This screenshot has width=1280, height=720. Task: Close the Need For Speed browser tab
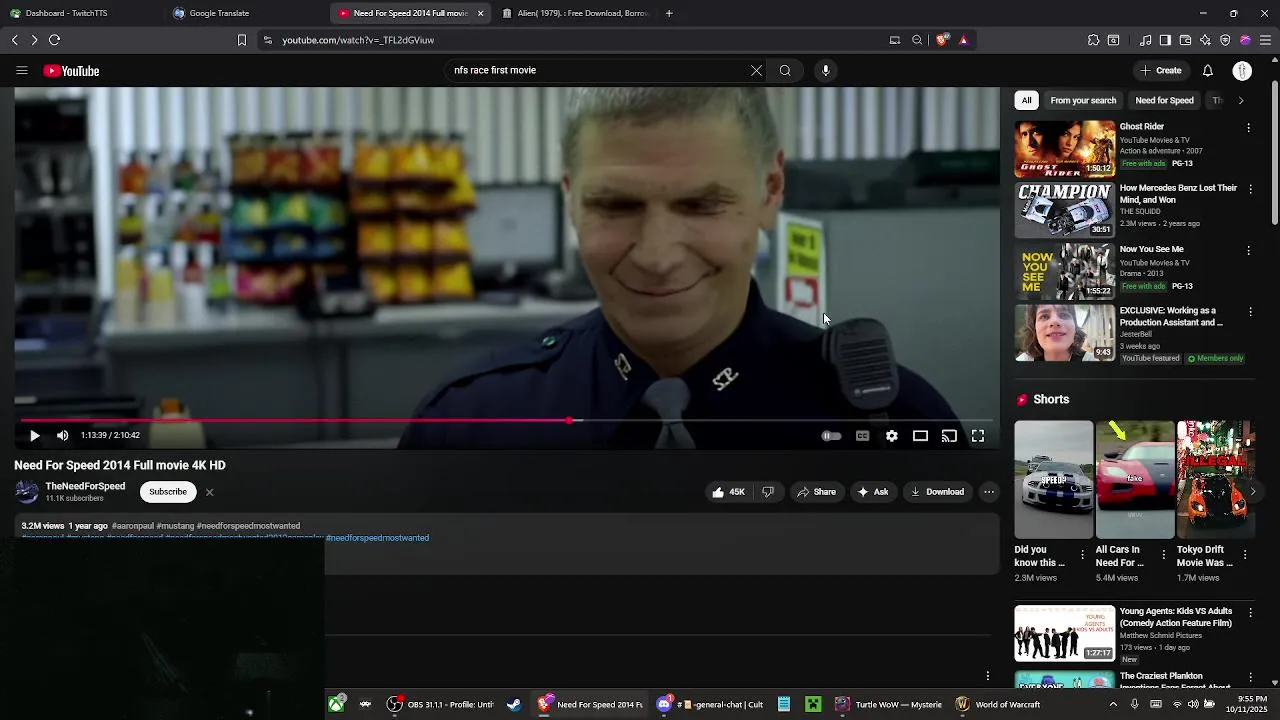click(480, 13)
